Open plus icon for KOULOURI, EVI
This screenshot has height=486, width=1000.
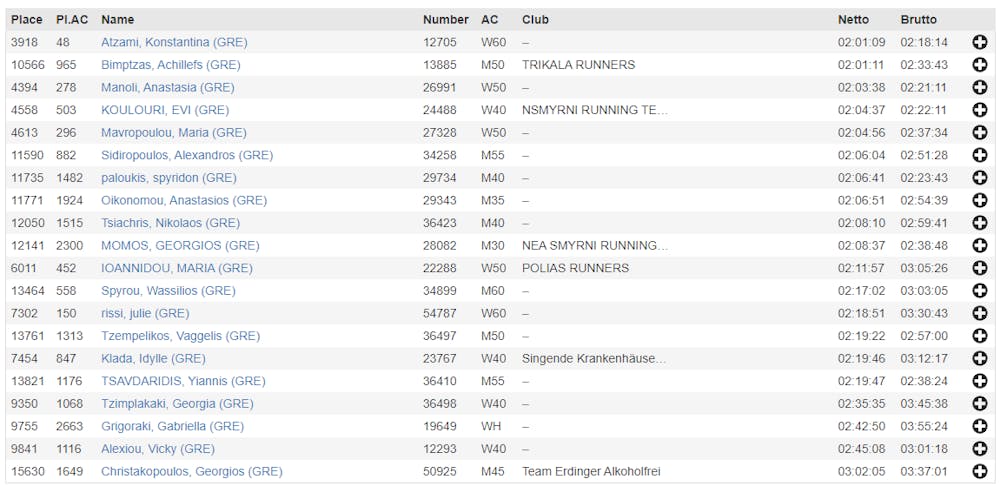point(979,110)
